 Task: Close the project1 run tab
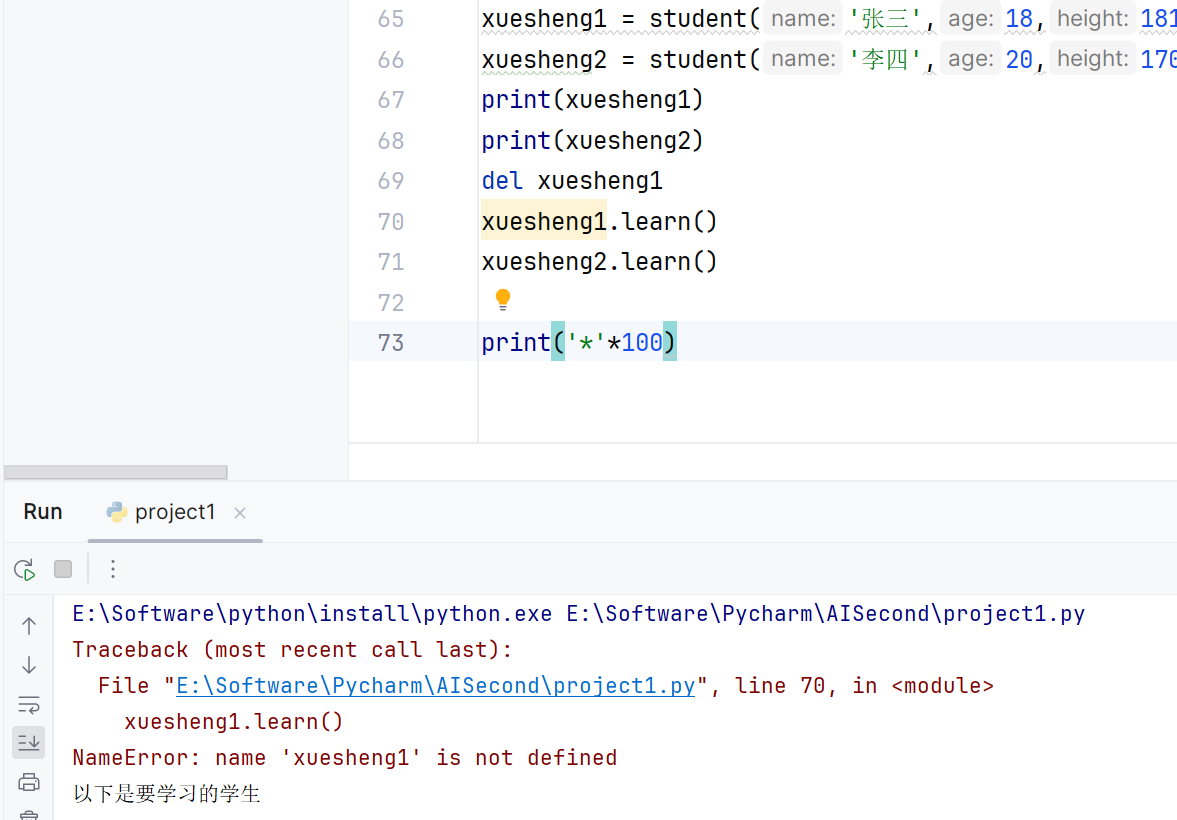[x=240, y=513]
